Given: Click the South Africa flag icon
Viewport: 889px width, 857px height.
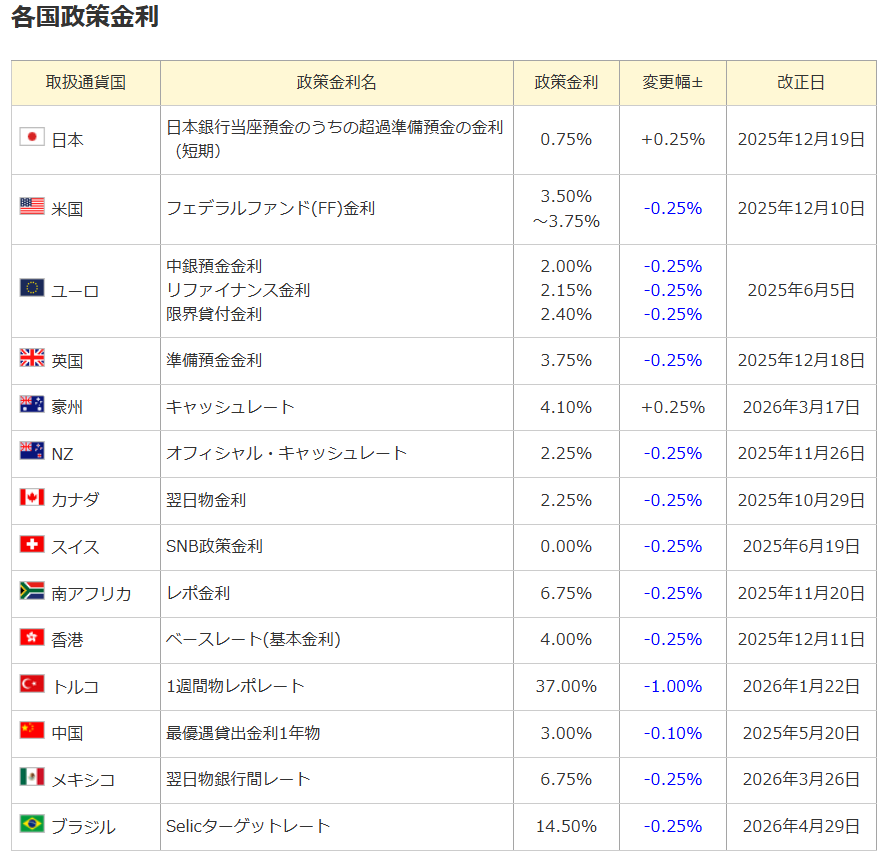Looking at the screenshot, I should tap(32, 591).
